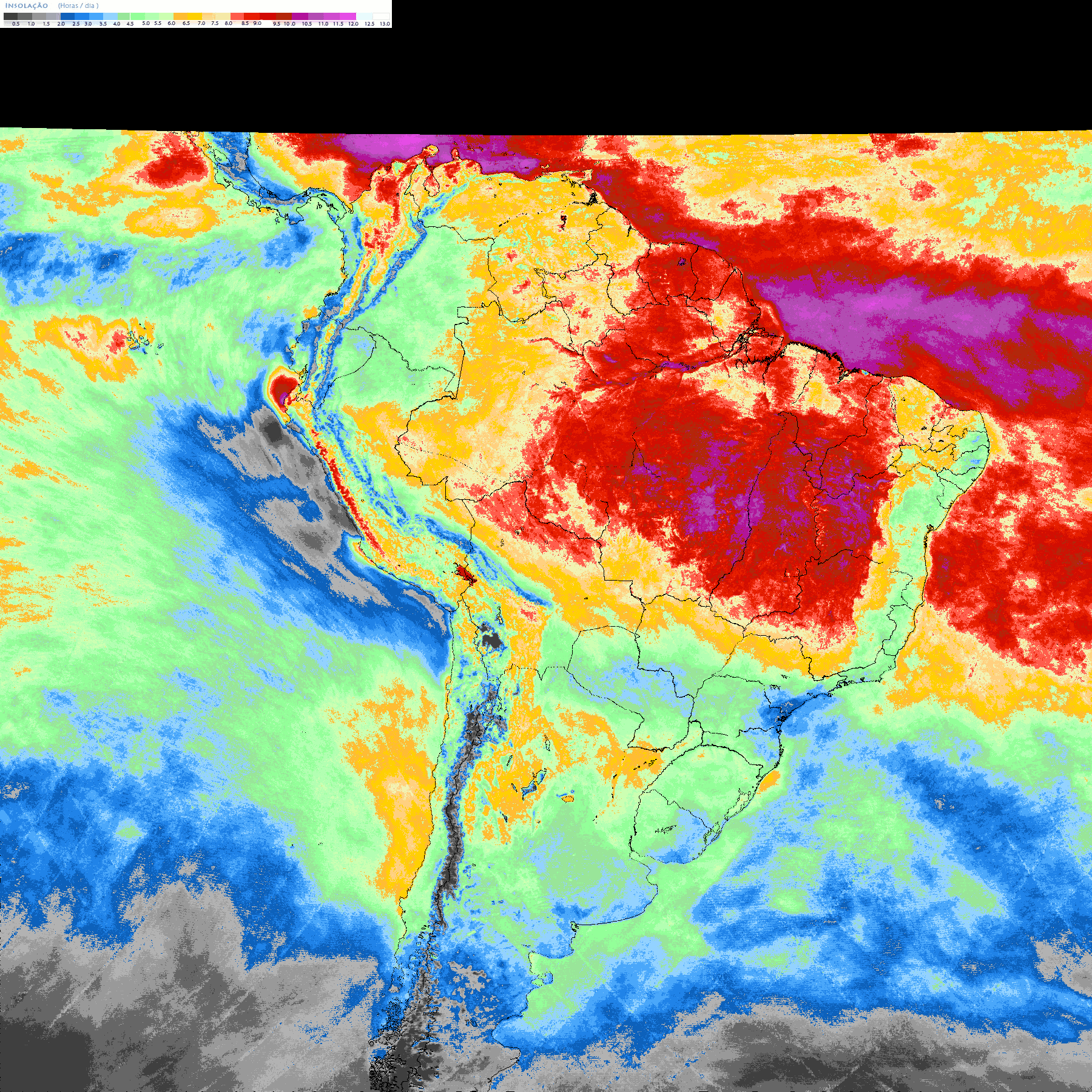
Task: Click the '2.5' legend value
Action: click(76, 24)
